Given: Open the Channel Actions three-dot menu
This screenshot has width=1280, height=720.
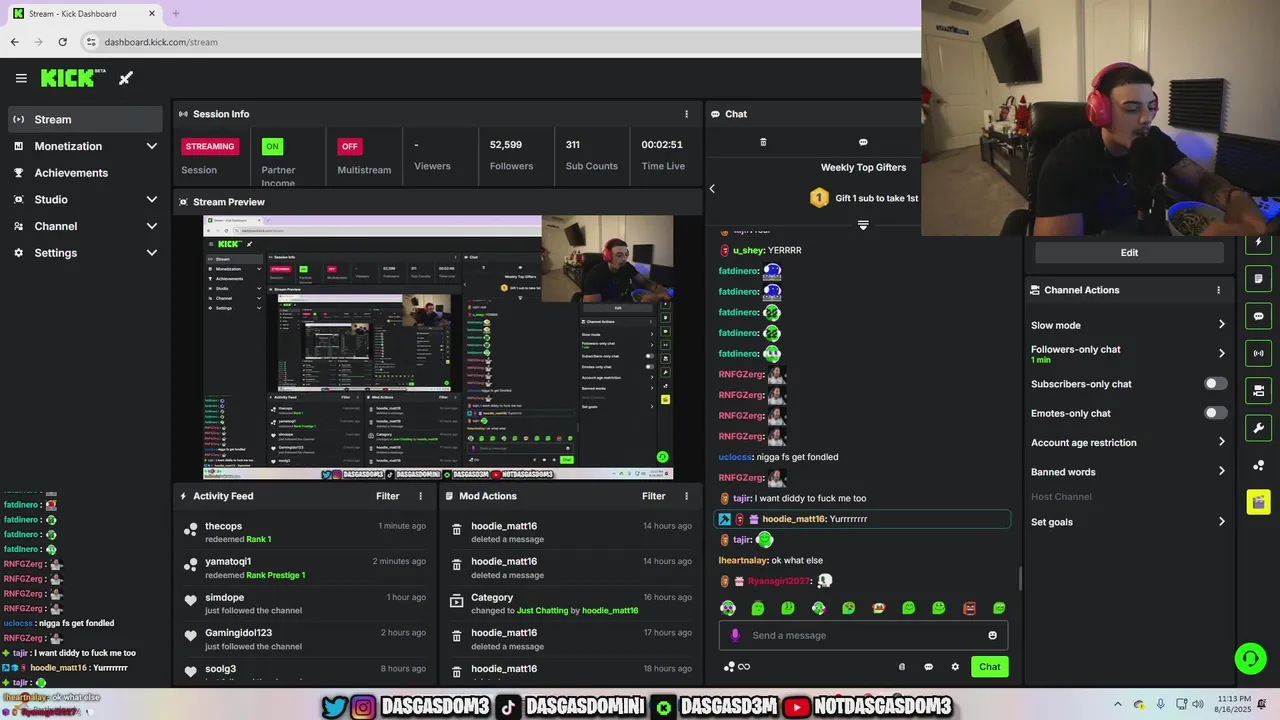Looking at the screenshot, I should click(1218, 290).
